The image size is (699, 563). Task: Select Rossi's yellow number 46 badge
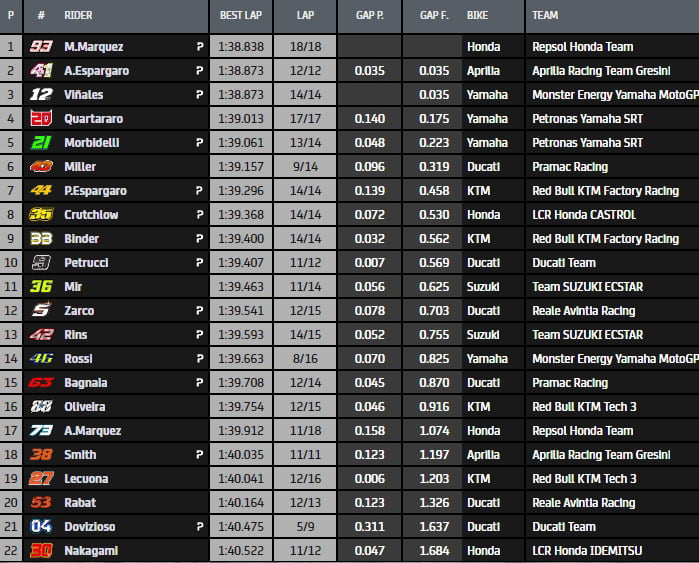pos(41,358)
